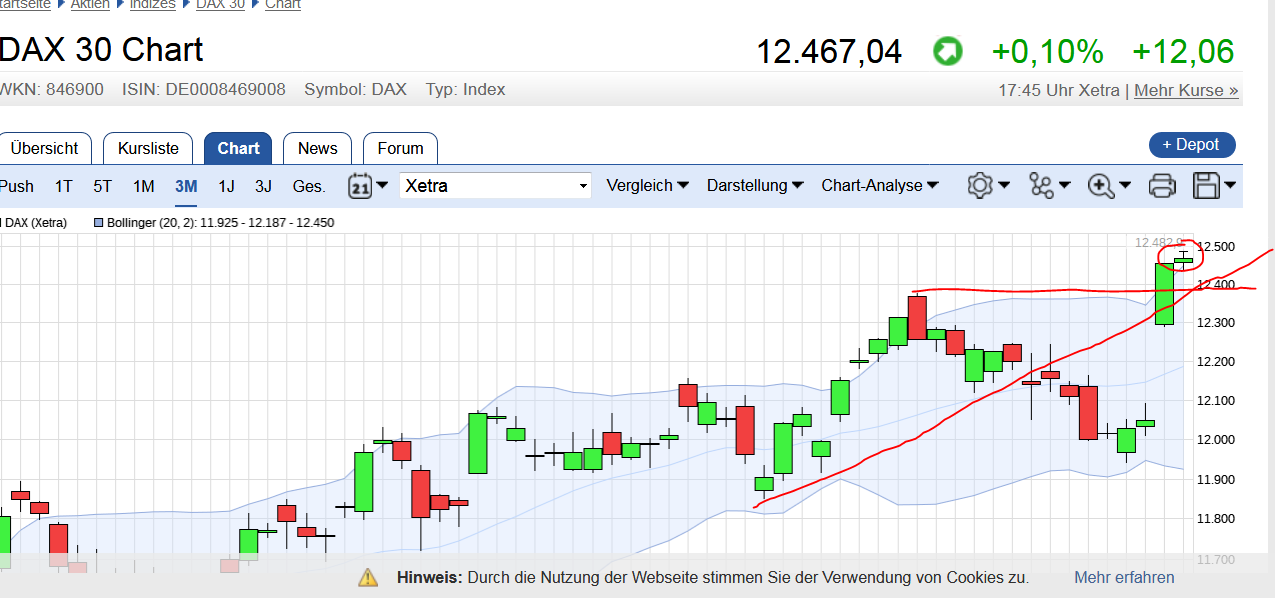Viewport: 1275px width, 598px height.
Task: Save the chart using the disk icon
Action: (x=1207, y=186)
